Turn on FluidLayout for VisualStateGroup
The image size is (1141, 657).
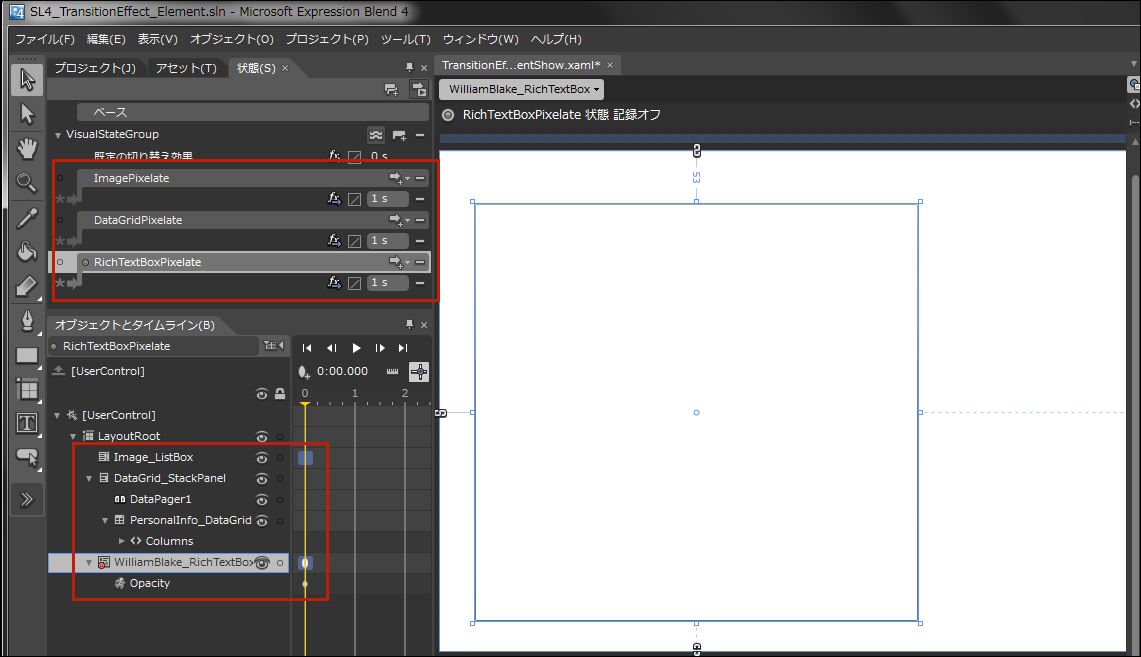pyautogui.click(x=375, y=135)
